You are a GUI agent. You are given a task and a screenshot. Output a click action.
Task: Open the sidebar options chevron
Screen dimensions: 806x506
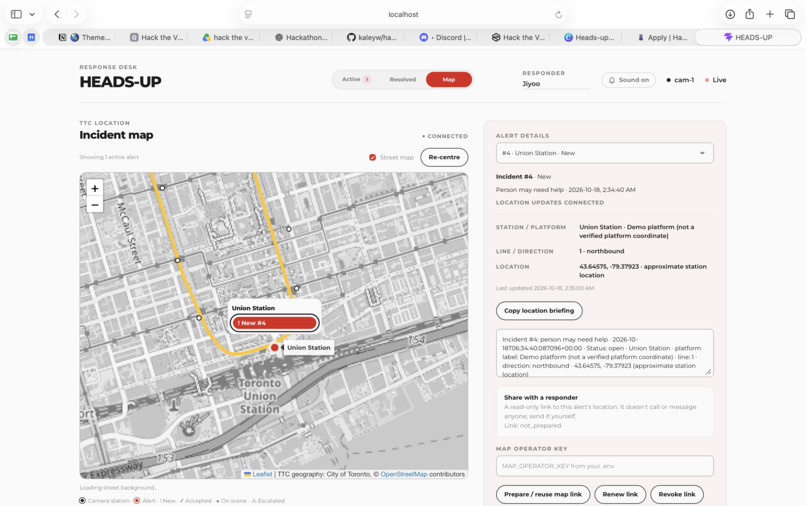pyautogui.click(x=32, y=14)
